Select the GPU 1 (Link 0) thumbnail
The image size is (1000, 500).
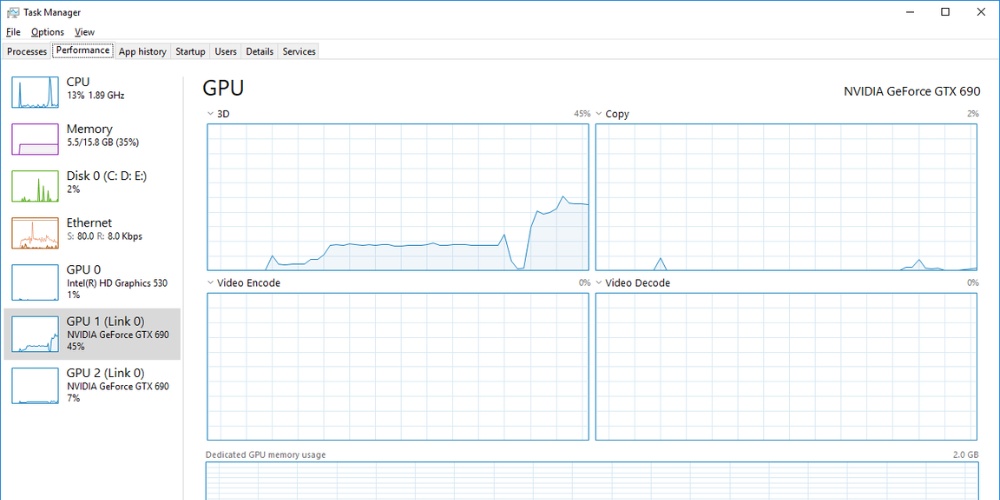tap(36, 334)
